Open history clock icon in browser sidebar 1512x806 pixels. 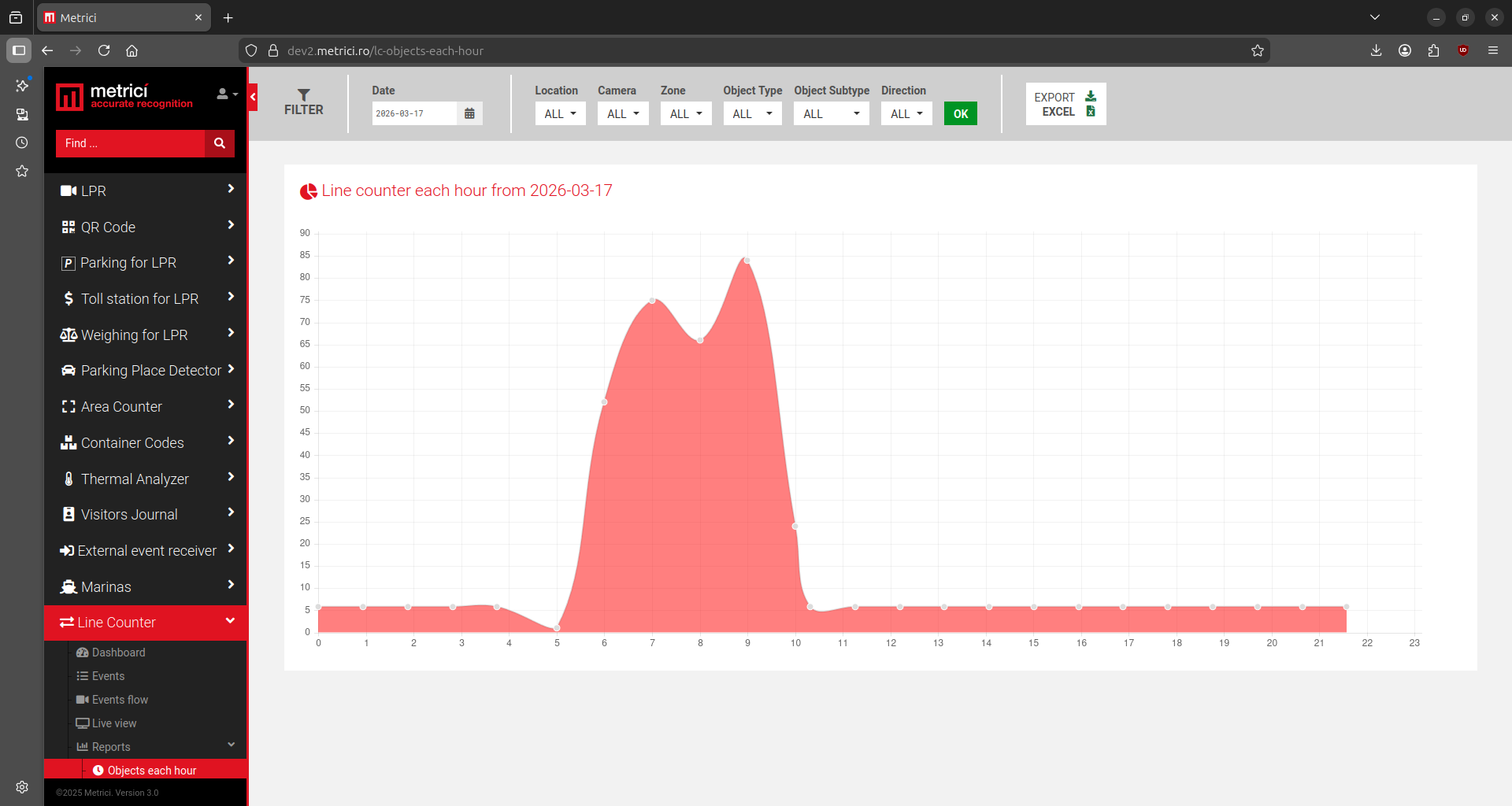tap(22, 142)
